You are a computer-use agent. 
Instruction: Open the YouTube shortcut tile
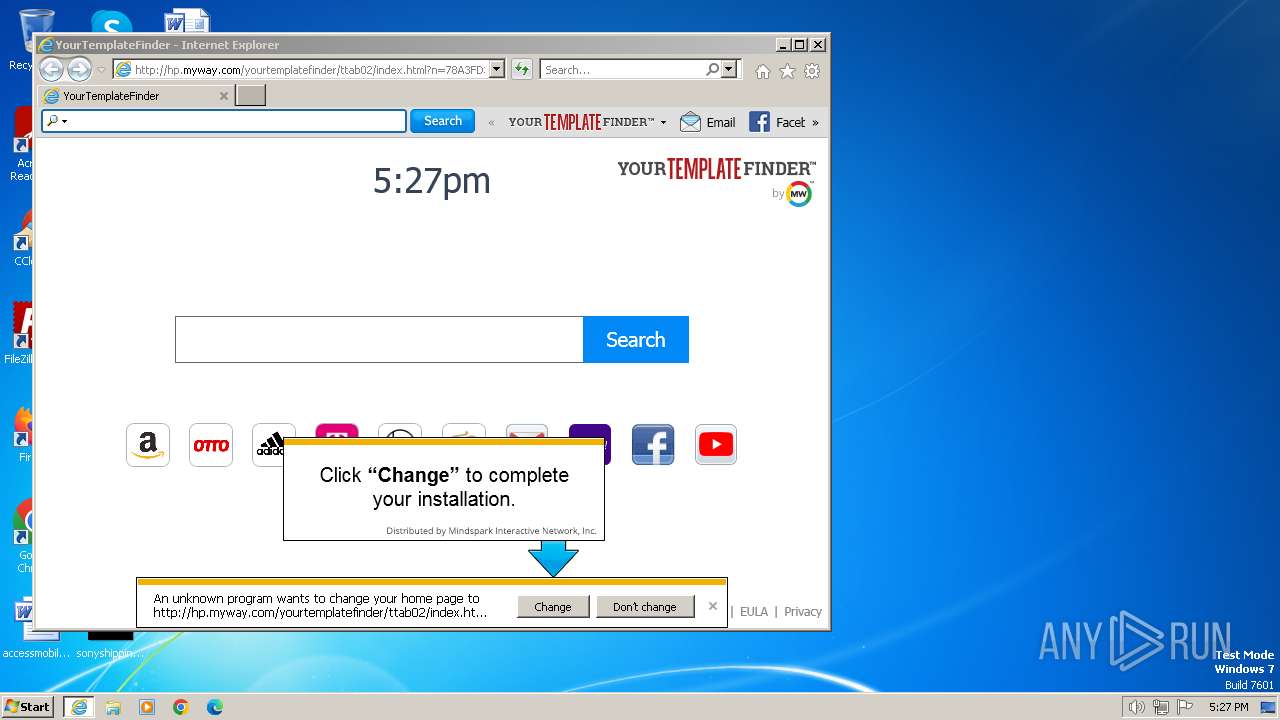(716, 445)
